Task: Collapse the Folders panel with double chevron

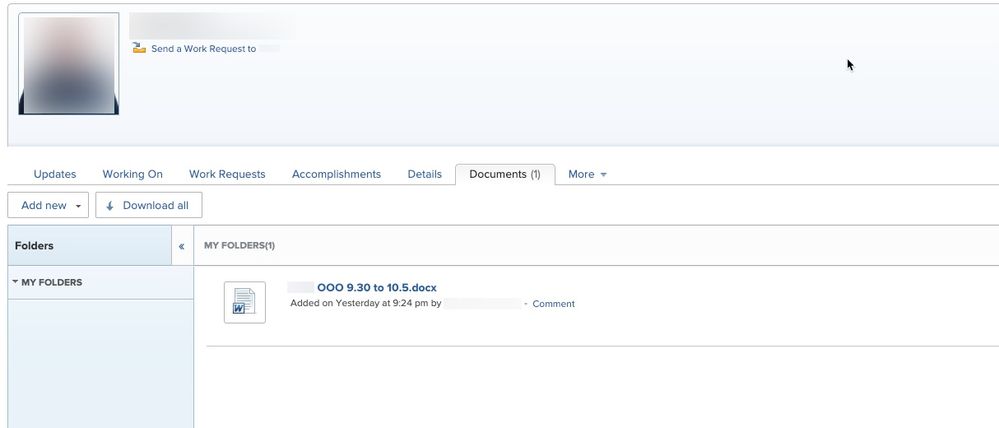Action: point(181,246)
